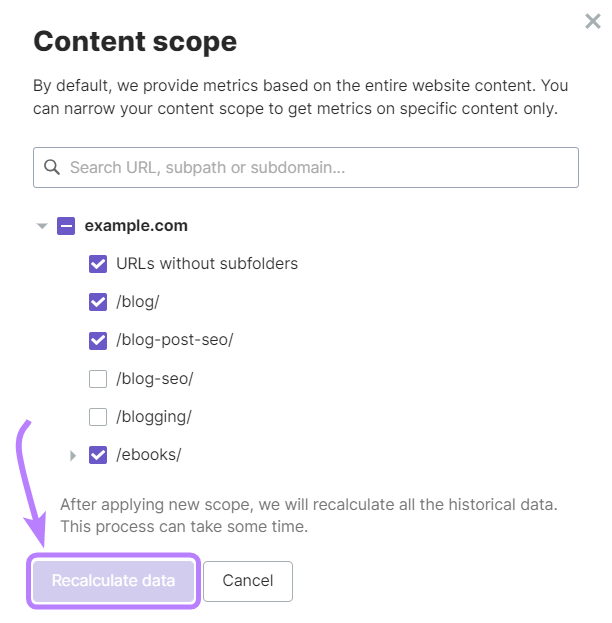Expand the /ebooks/ subfolder arrow
This screenshot has width=612, height=623.
(x=73, y=455)
